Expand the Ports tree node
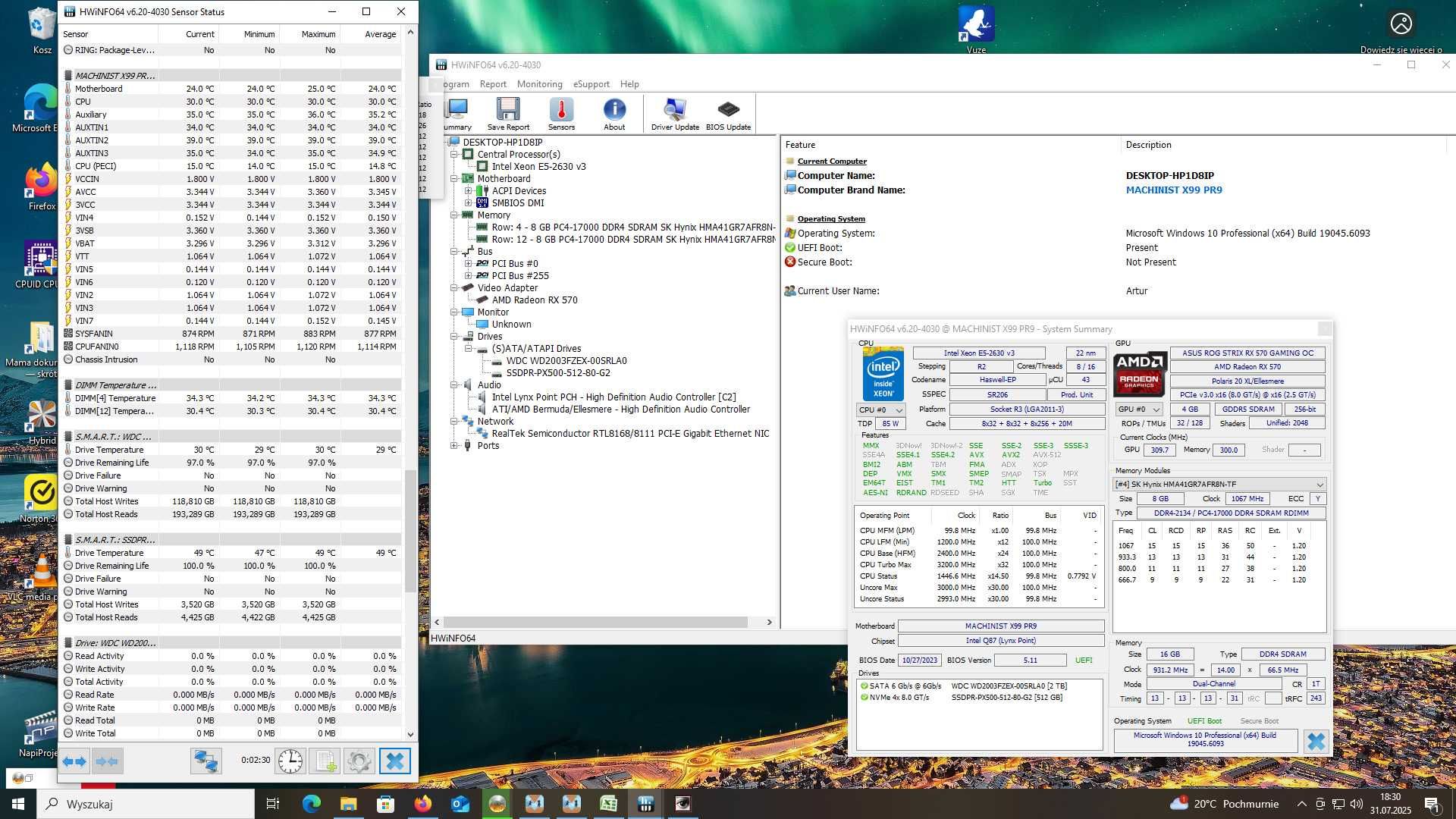The width and height of the screenshot is (1456, 819). [454, 446]
